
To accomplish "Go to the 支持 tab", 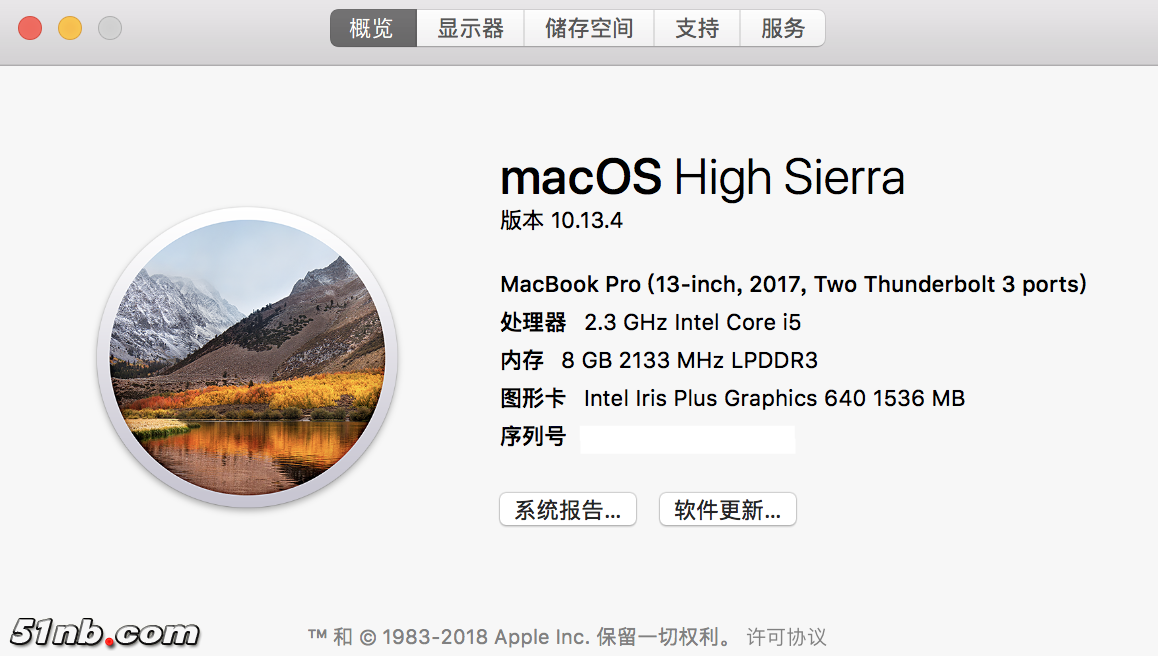I will pos(697,29).
